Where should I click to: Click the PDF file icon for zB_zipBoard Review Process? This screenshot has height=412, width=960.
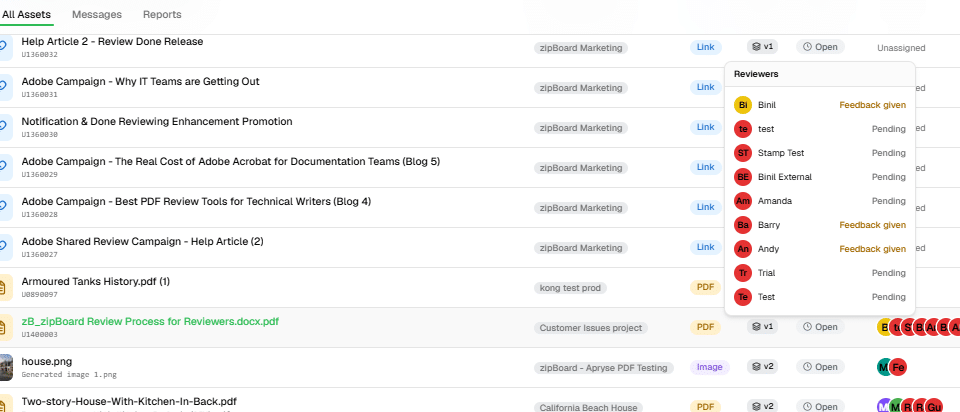pos(5,328)
